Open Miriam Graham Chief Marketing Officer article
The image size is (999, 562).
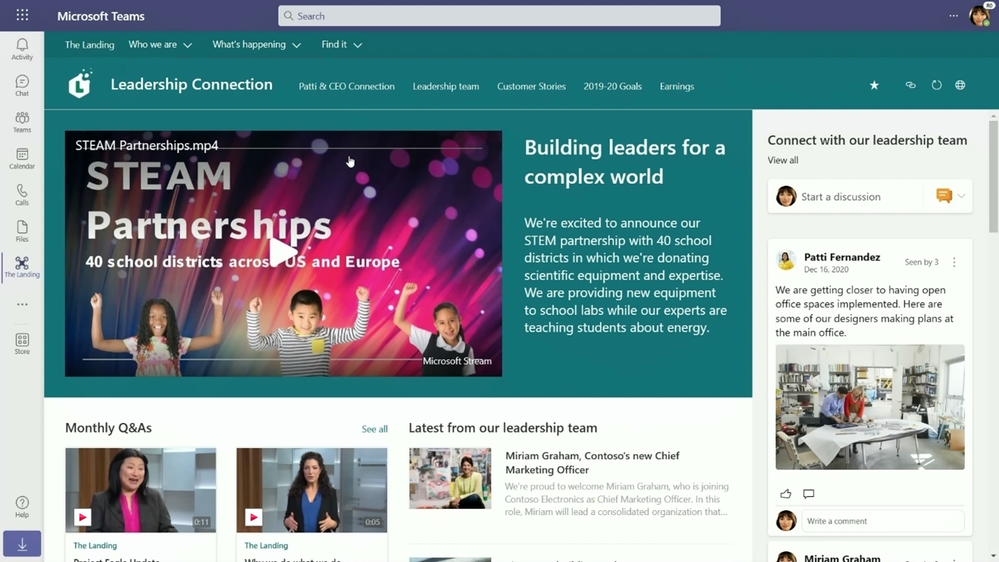(593, 463)
